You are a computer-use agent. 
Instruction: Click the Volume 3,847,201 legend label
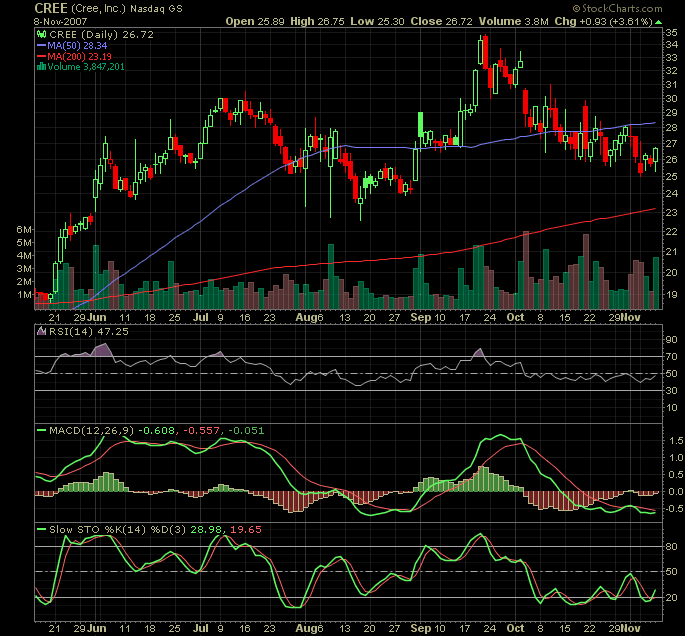86,66
